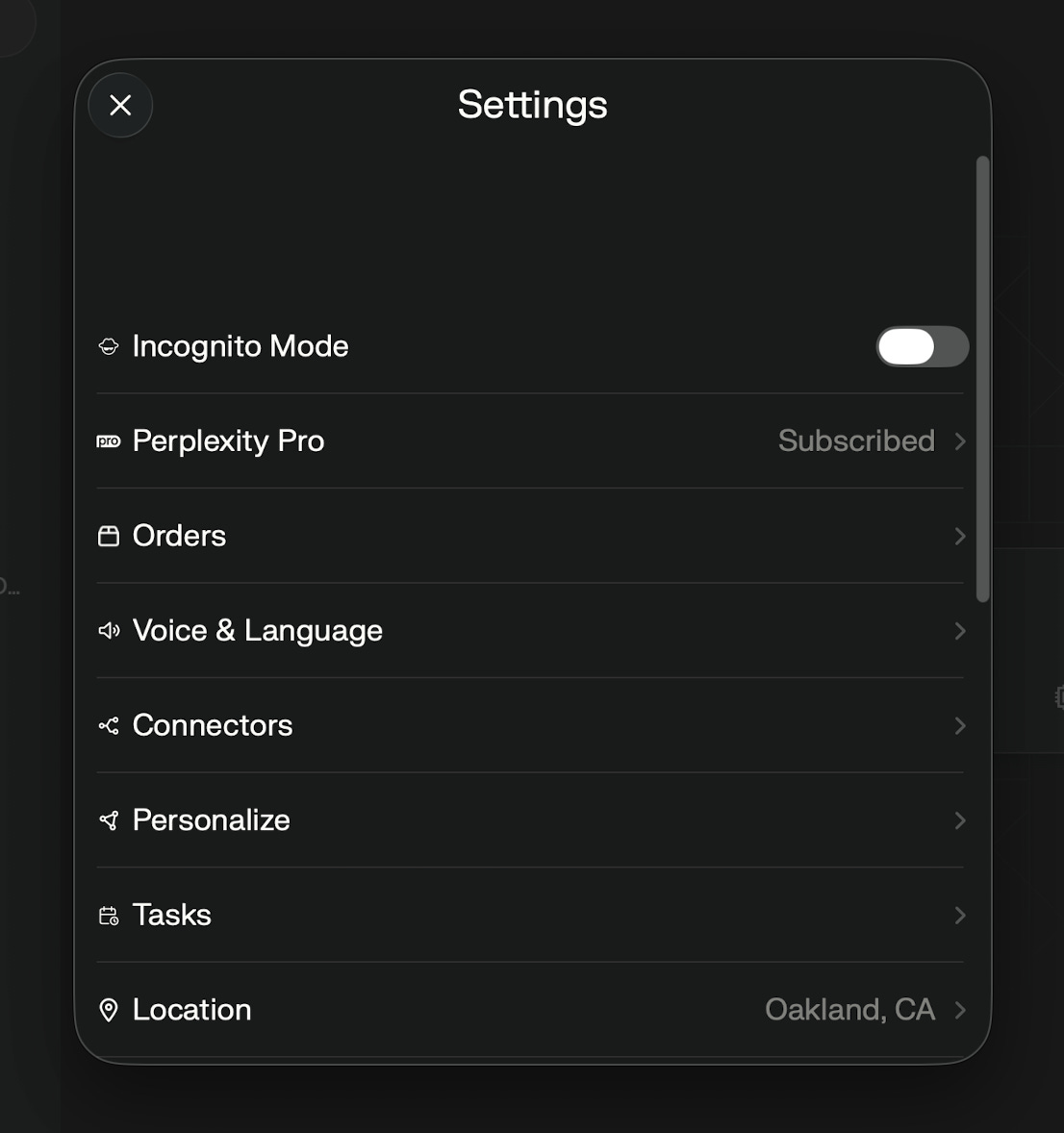Open the Connectors settings row
This screenshot has height=1133, width=1064.
pyautogui.click(x=530, y=725)
